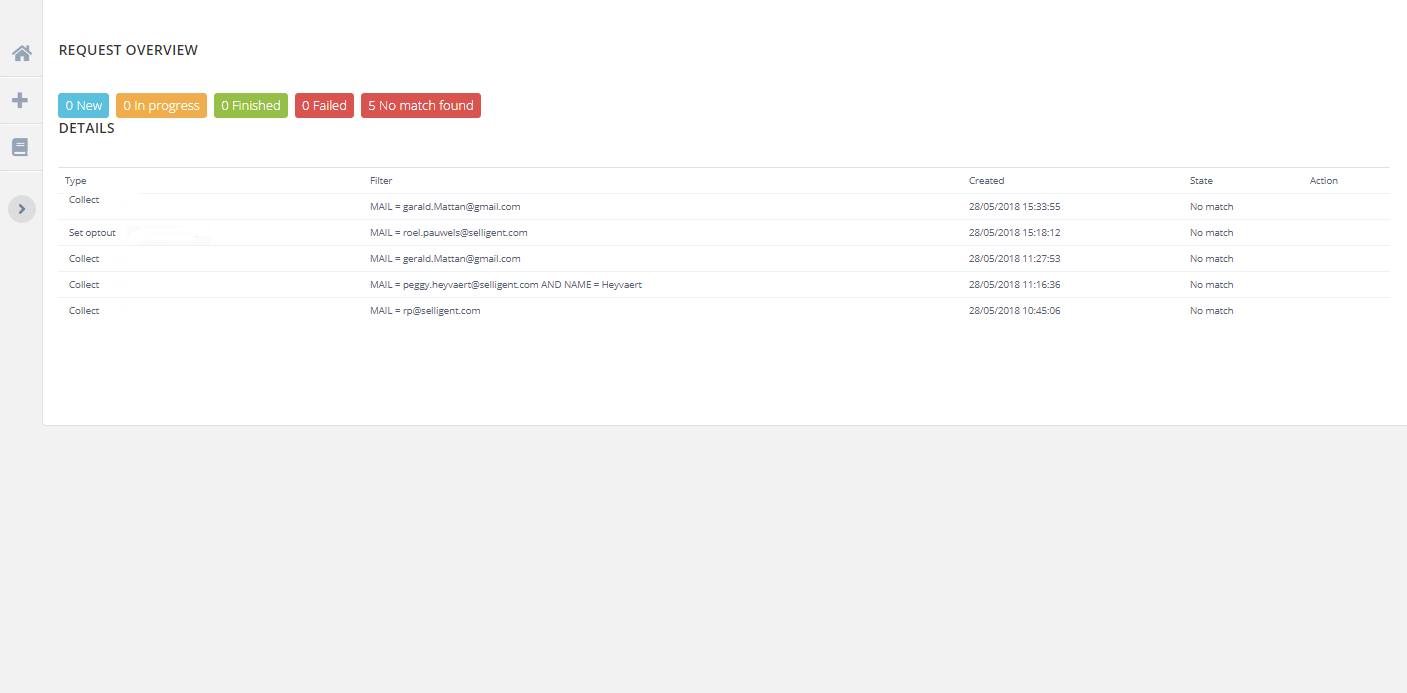Show requests under '0 Failed' badge
1407x693 pixels.
[x=324, y=105]
